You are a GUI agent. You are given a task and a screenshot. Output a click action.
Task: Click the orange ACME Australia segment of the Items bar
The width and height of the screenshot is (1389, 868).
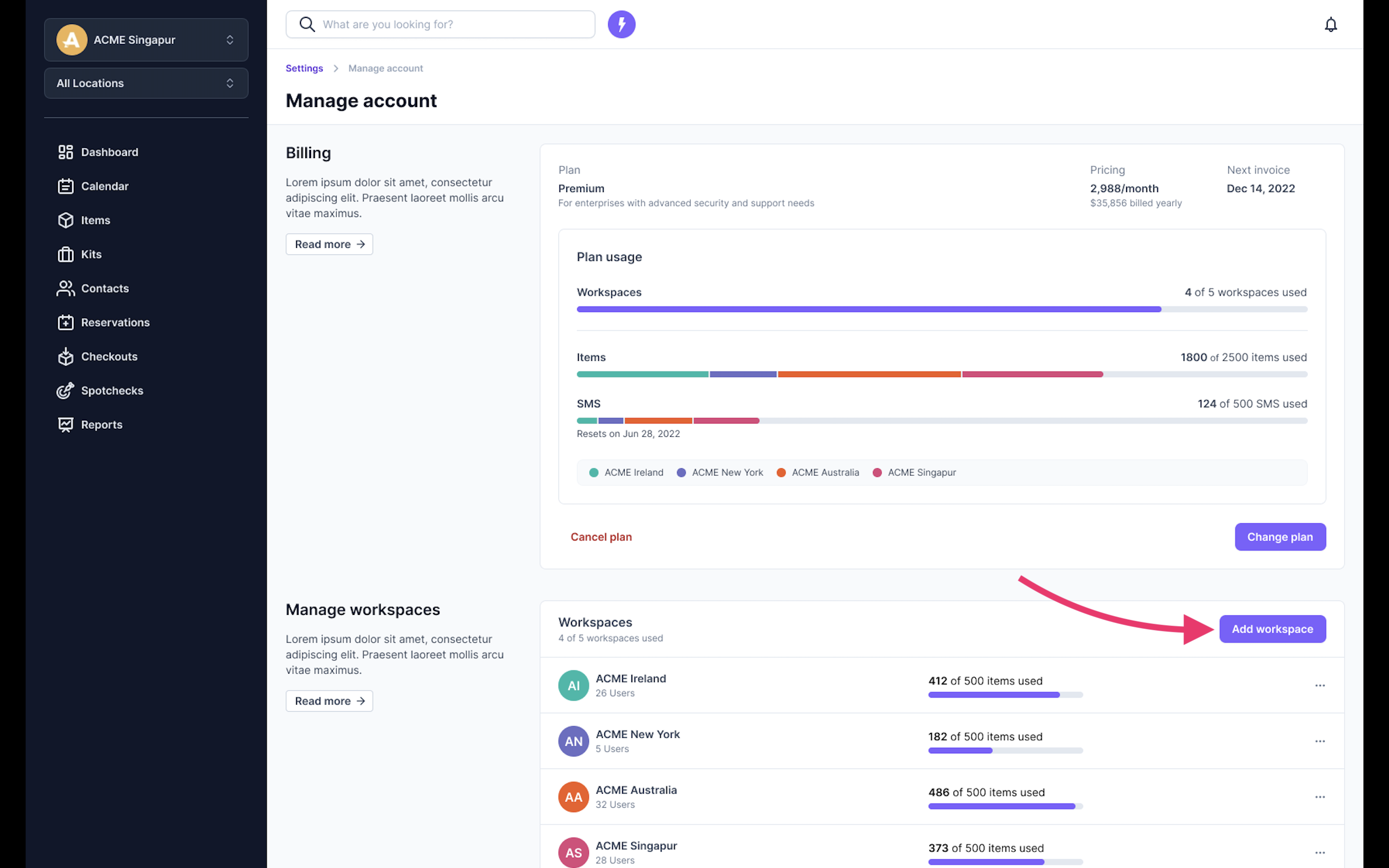pyautogui.click(x=869, y=374)
